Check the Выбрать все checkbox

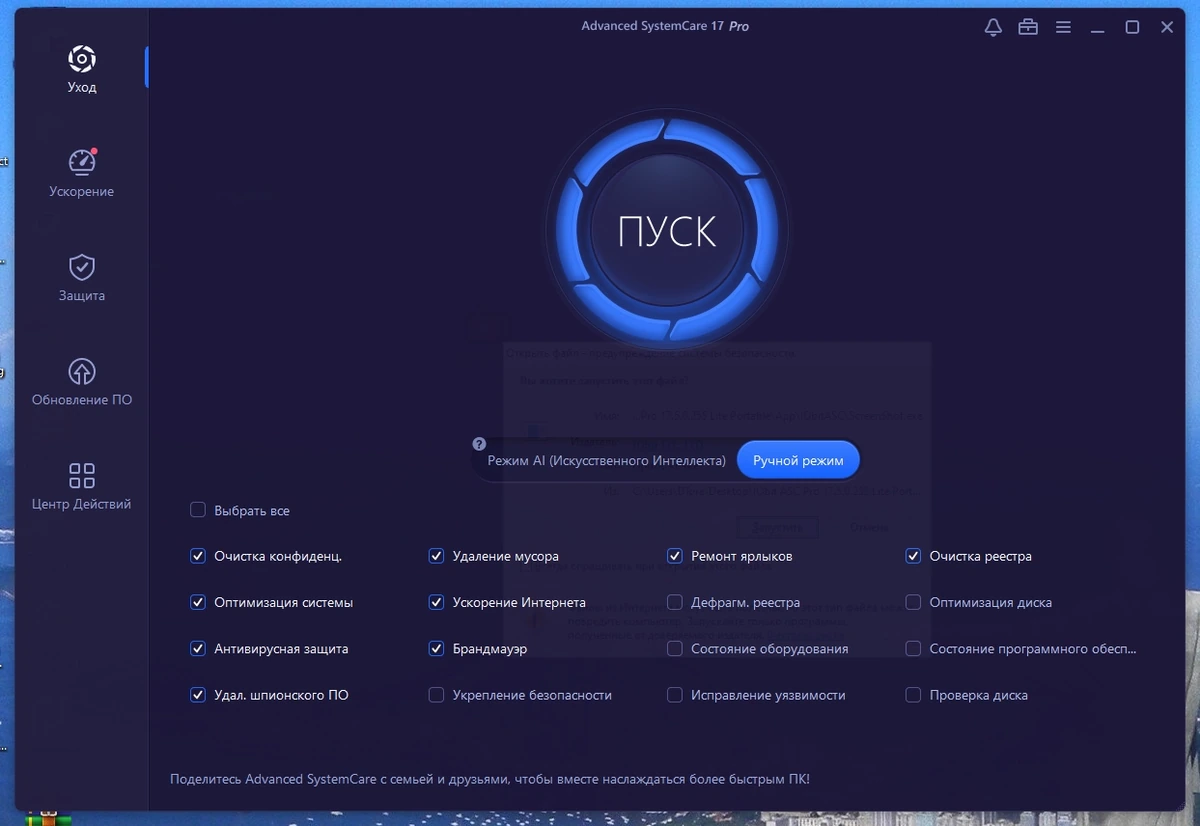(x=198, y=510)
